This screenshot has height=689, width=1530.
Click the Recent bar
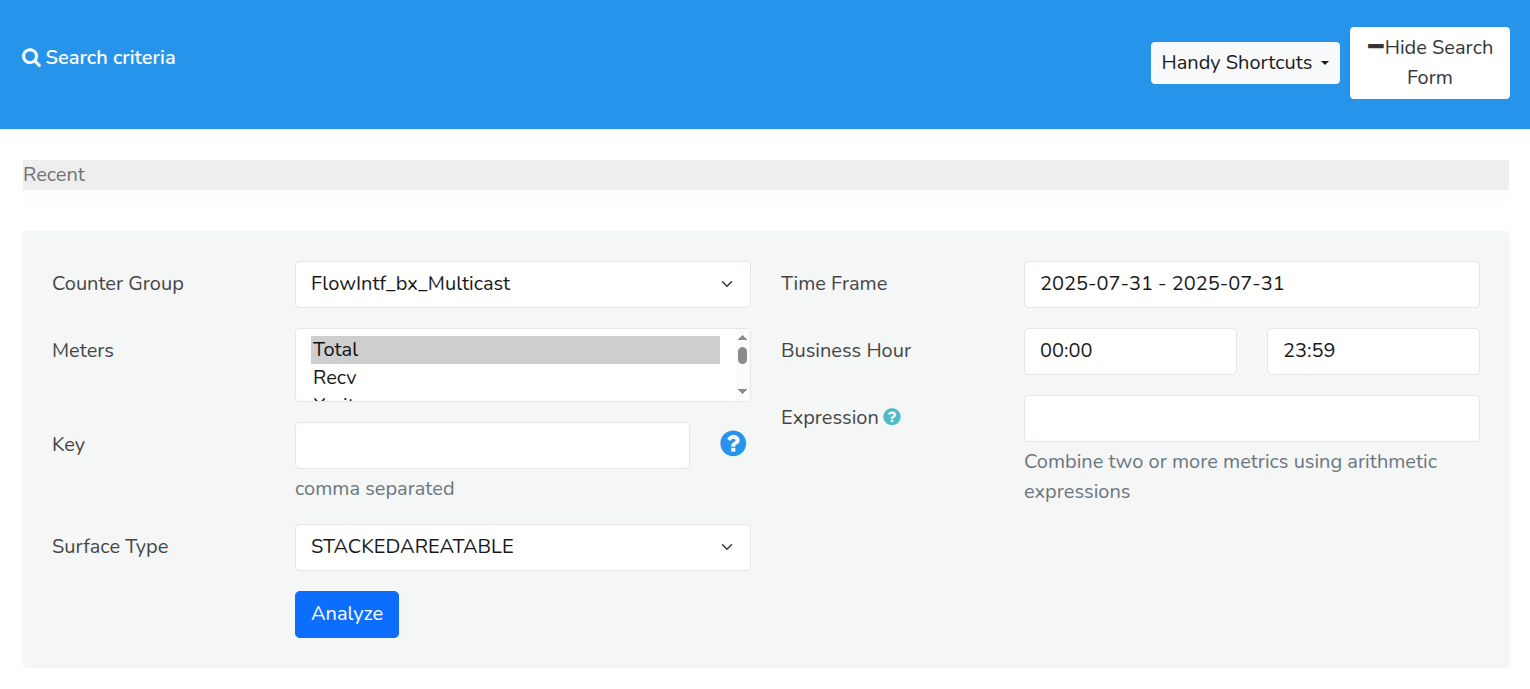pyautogui.click(x=765, y=175)
